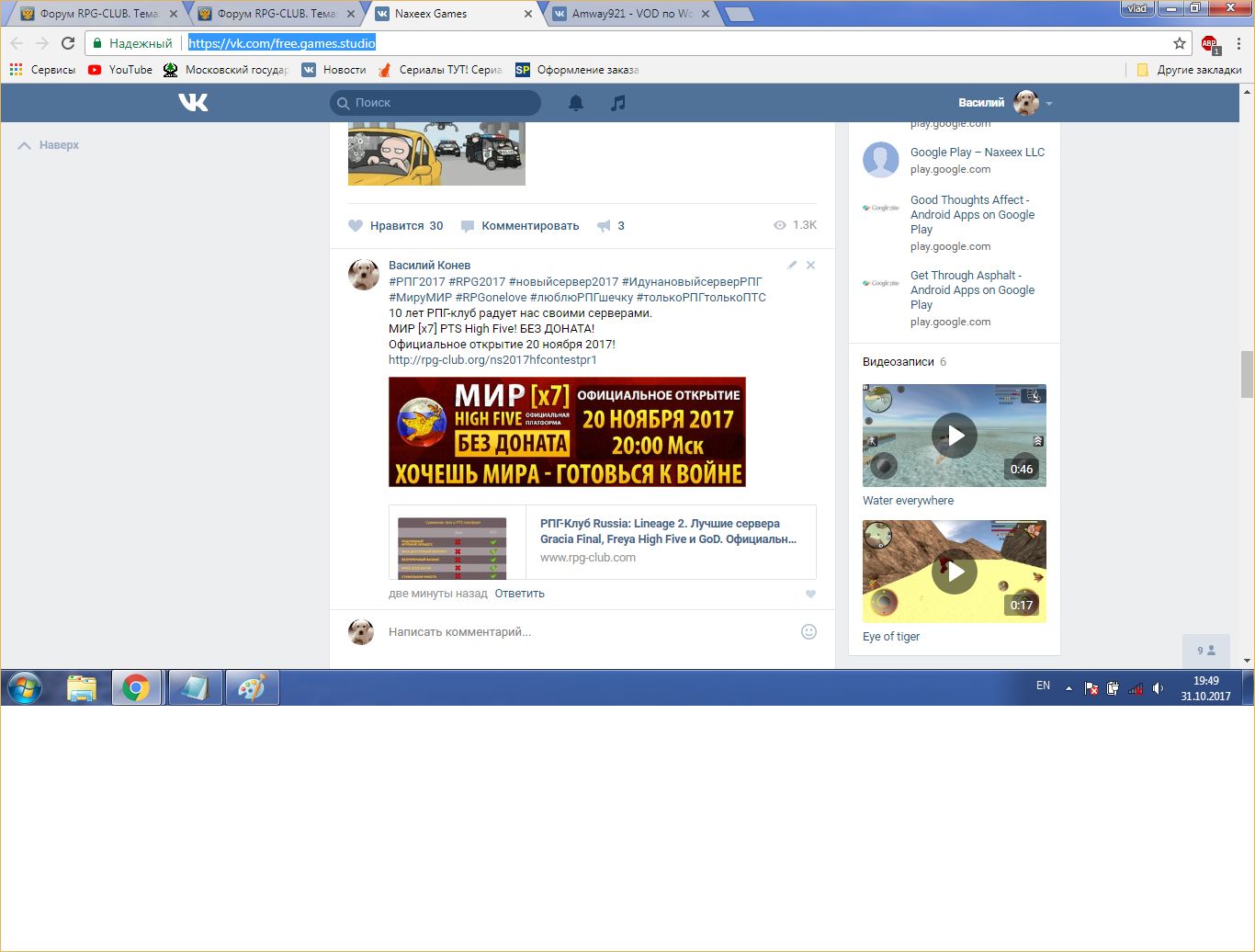Play the Eye of tiger video
Image resolution: width=1255 pixels, height=952 pixels.
955,572
